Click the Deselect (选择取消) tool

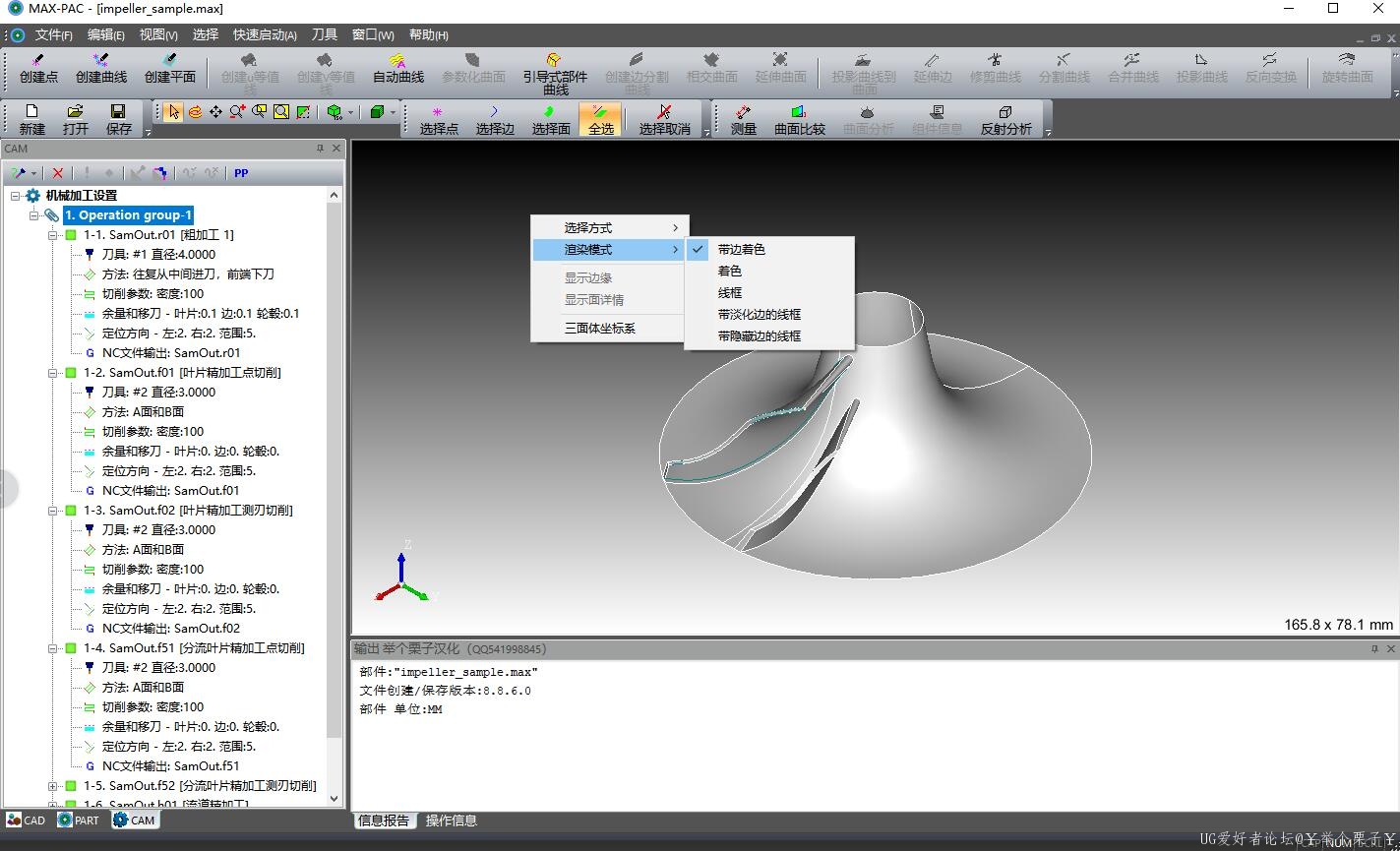pos(664,120)
